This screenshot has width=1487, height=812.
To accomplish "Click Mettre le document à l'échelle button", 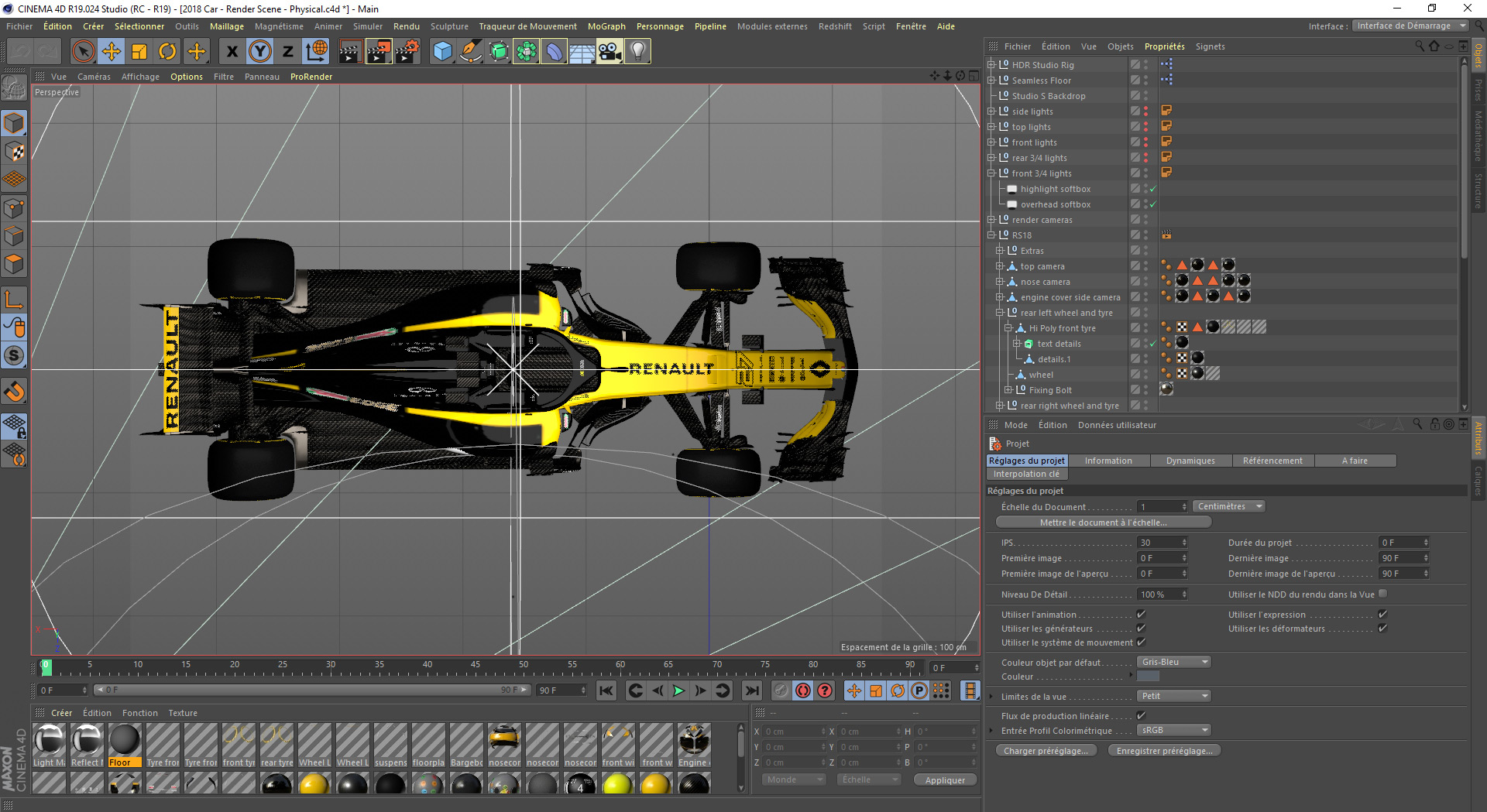I will [1103, 522].
